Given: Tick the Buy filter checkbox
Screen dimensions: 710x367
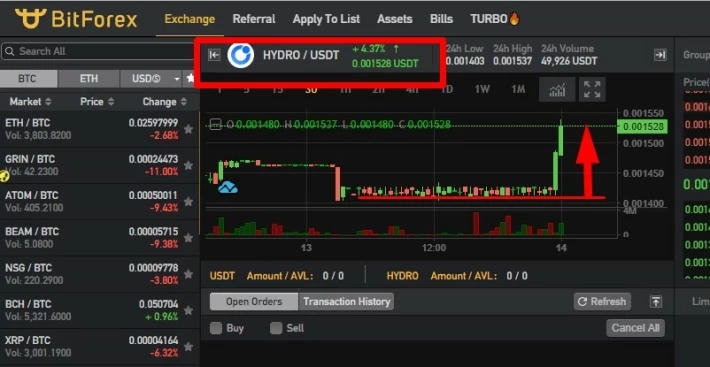Looking at the screenshot, I should coord(216,328).
